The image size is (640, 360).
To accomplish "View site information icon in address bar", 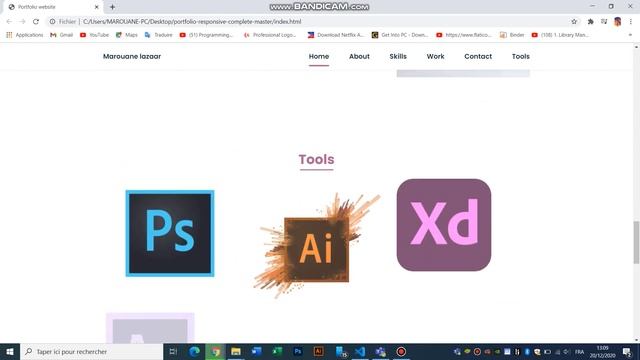I will (x=52, y=22).
